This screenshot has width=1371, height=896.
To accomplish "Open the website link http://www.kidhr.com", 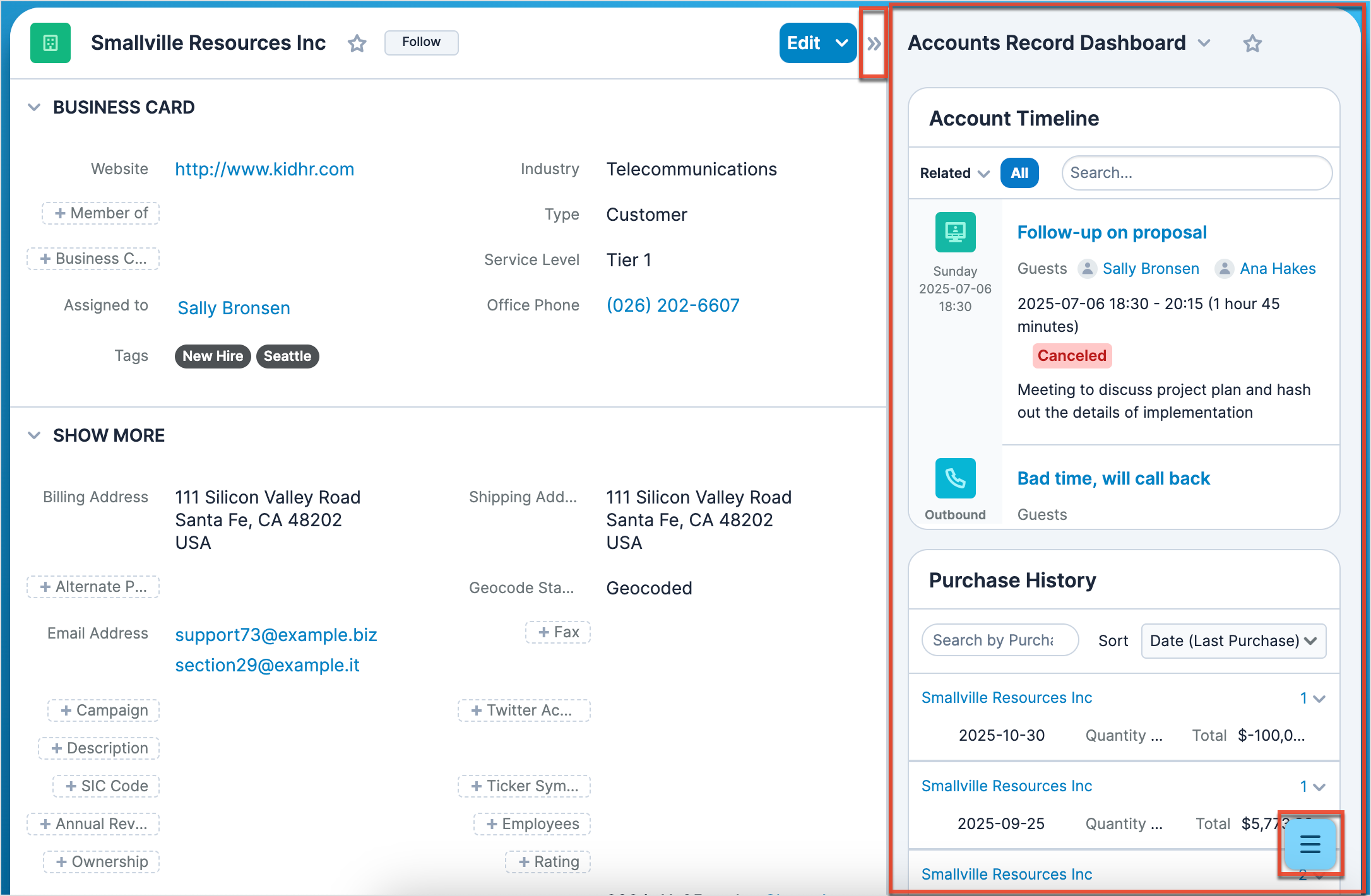I will [264, 168].
